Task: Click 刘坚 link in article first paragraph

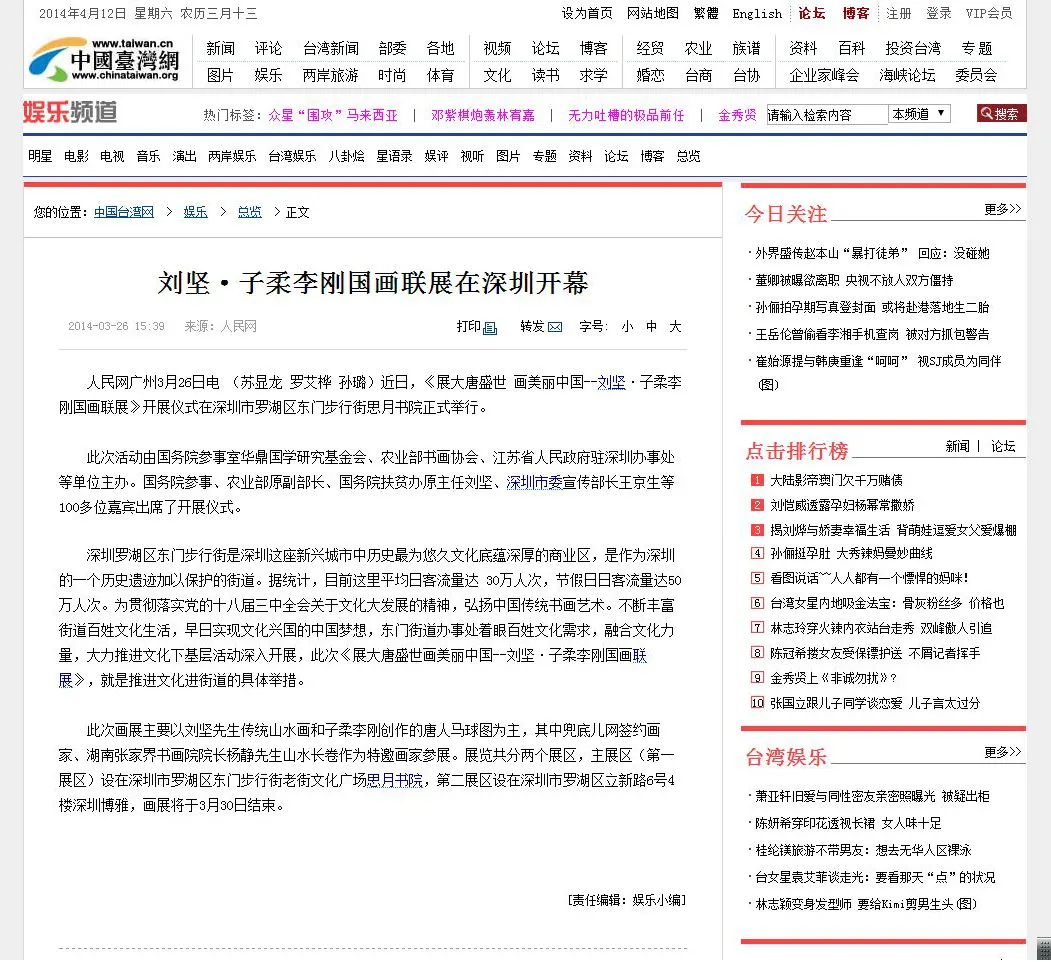Action: click(611, 383)
